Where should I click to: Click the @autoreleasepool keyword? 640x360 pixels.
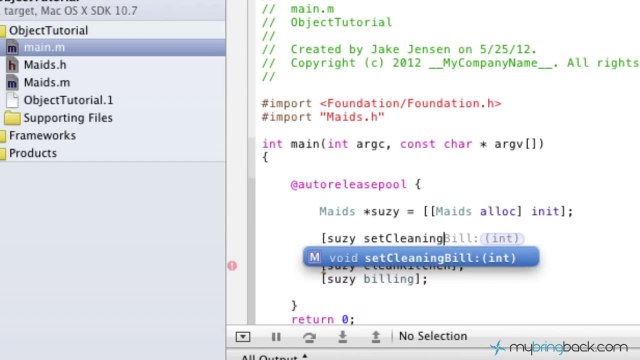click(348, 184)
